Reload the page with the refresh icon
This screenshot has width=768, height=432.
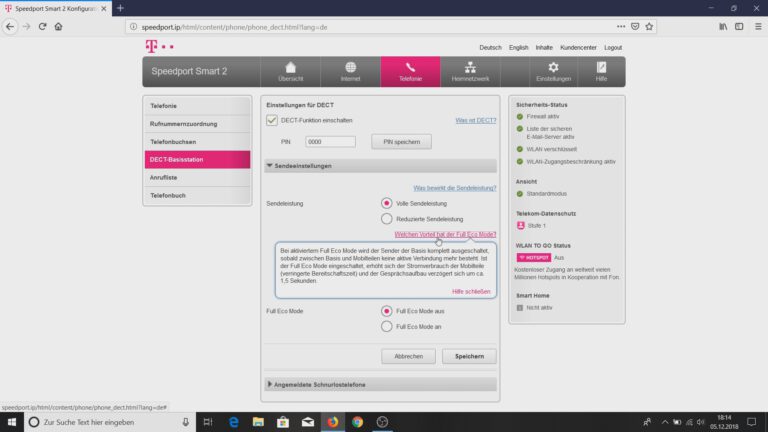click(x=42, y=26)
